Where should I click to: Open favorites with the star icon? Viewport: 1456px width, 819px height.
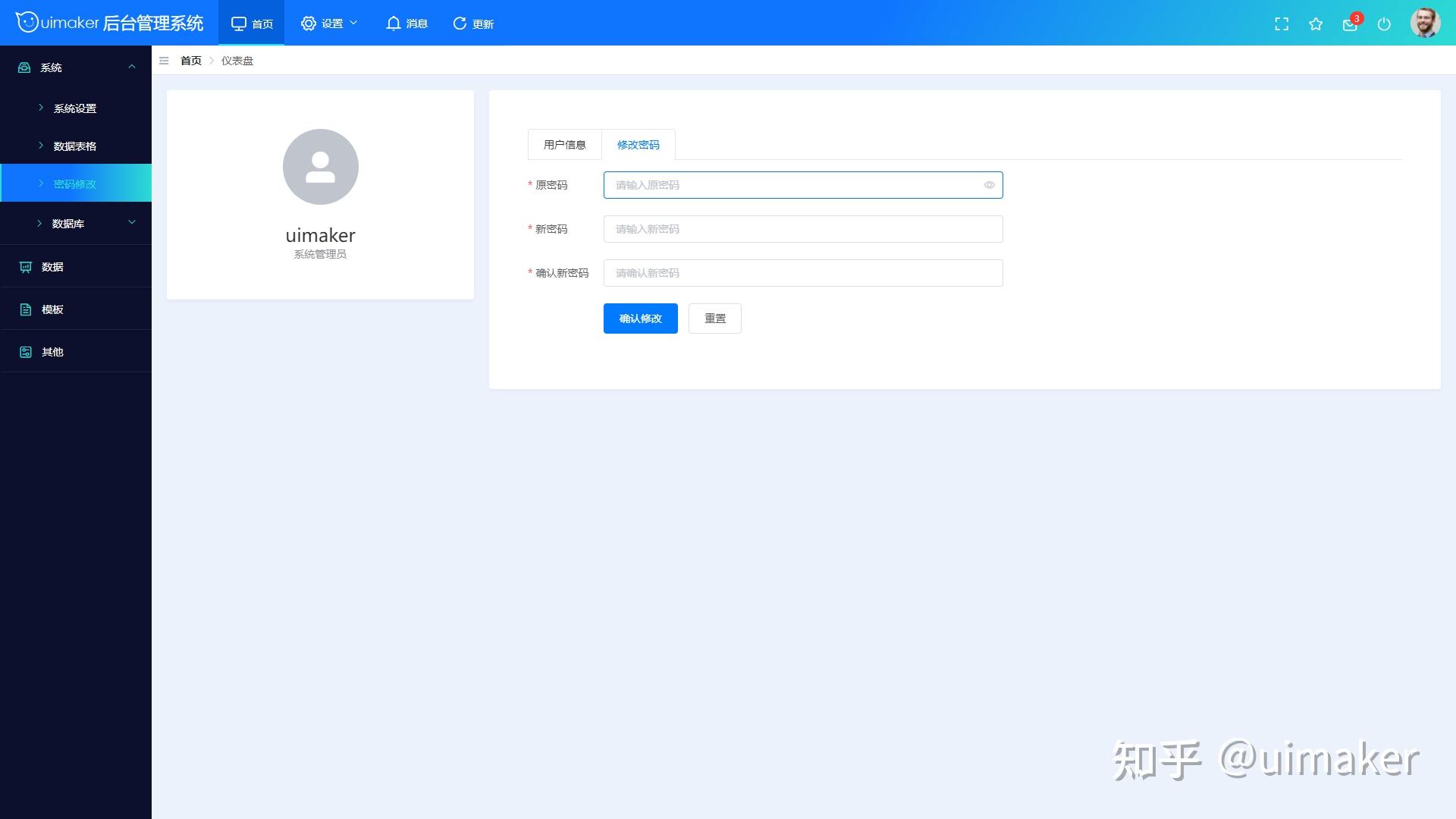click(x=1316, y=24)
